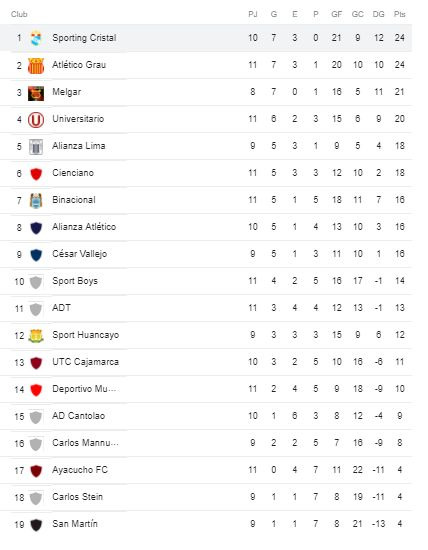Click the PJ column header

253,14
